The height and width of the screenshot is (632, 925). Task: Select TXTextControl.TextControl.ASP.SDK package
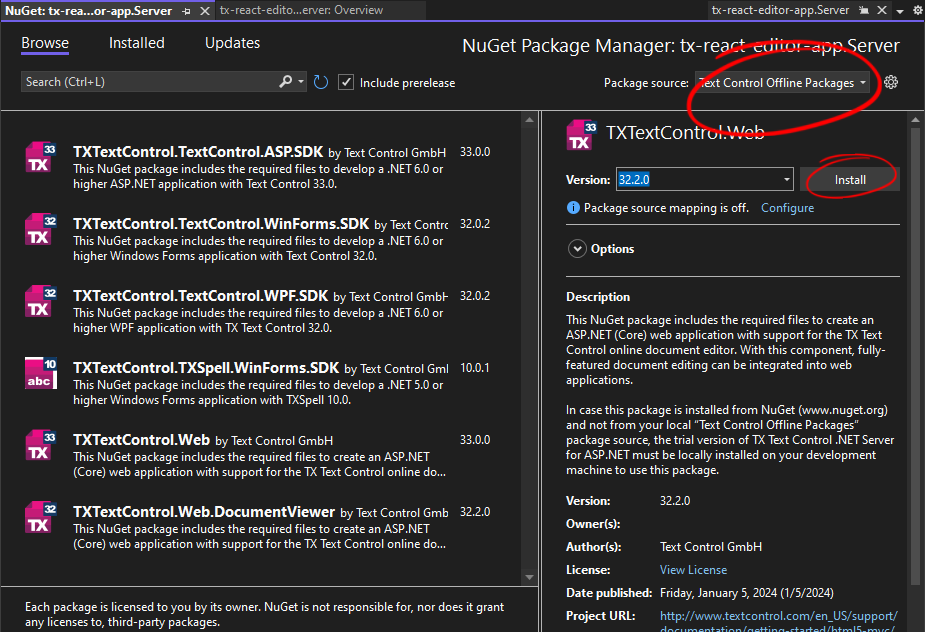[x=260, y=167]
